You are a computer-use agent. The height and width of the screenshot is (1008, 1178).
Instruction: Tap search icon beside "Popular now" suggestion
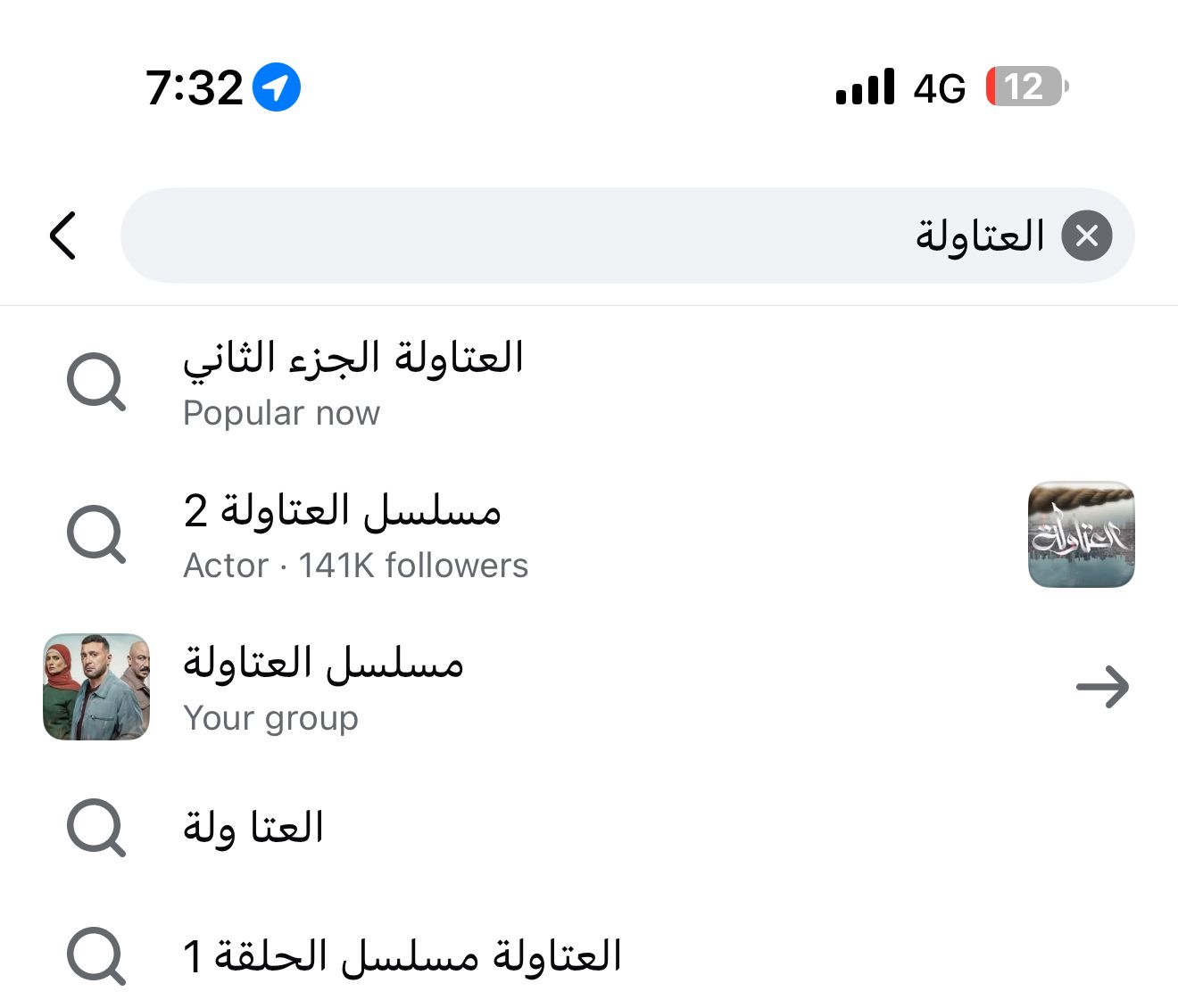[x=96, y=383]
